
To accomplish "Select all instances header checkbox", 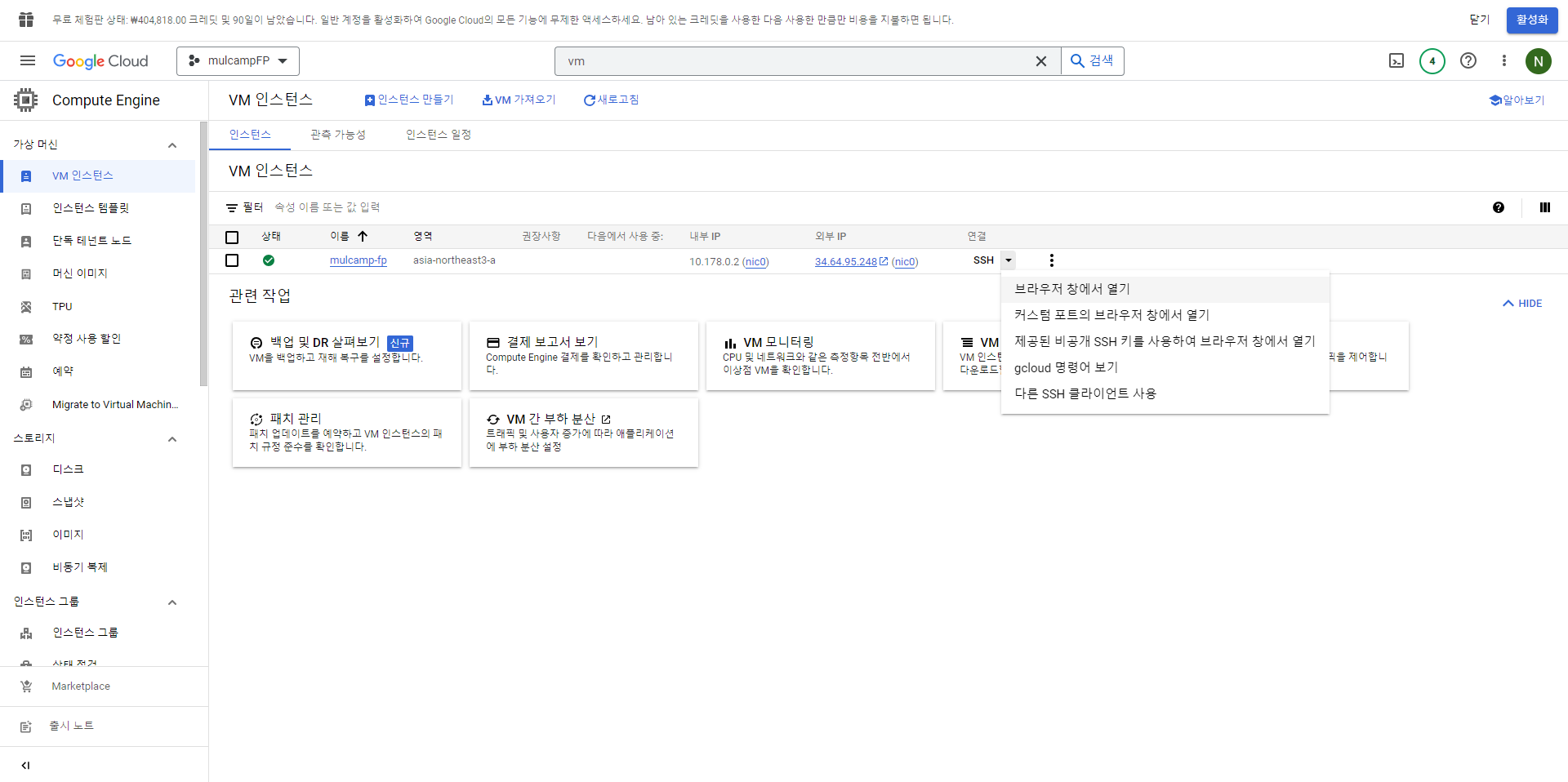I will tap(232, 237).
